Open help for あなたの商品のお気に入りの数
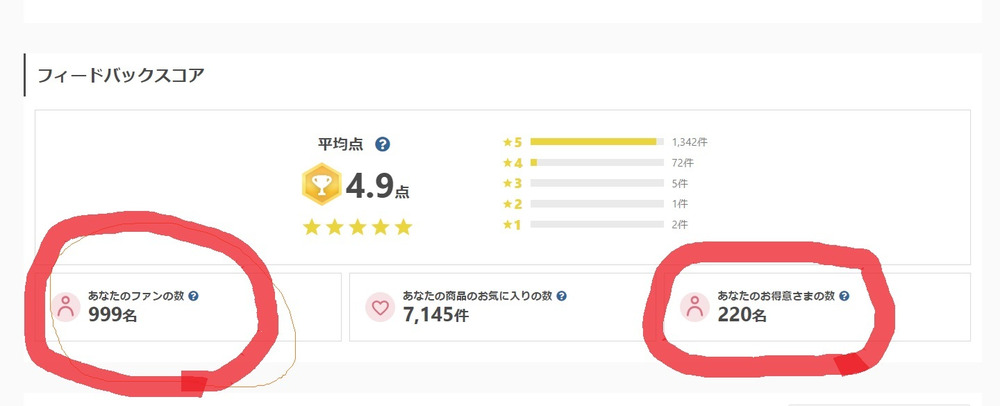This screenshot has width=1000, height=406. click(562, 297)
